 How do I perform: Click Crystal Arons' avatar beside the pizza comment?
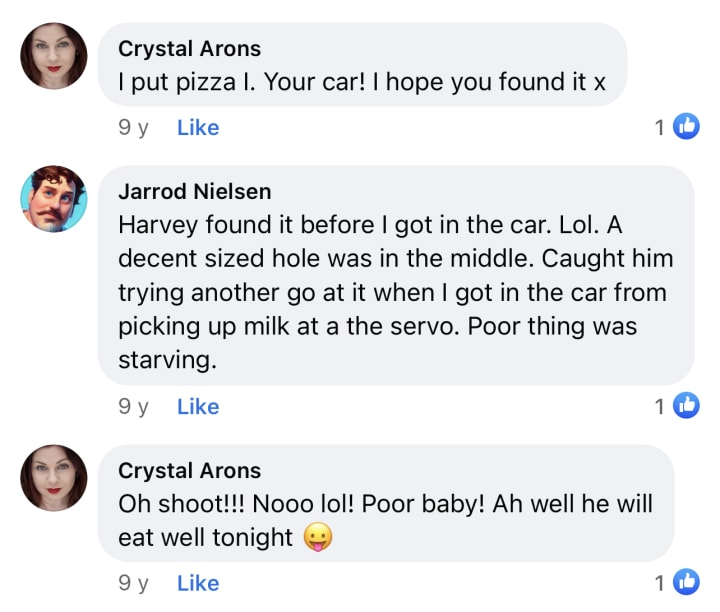coord(54,56)
